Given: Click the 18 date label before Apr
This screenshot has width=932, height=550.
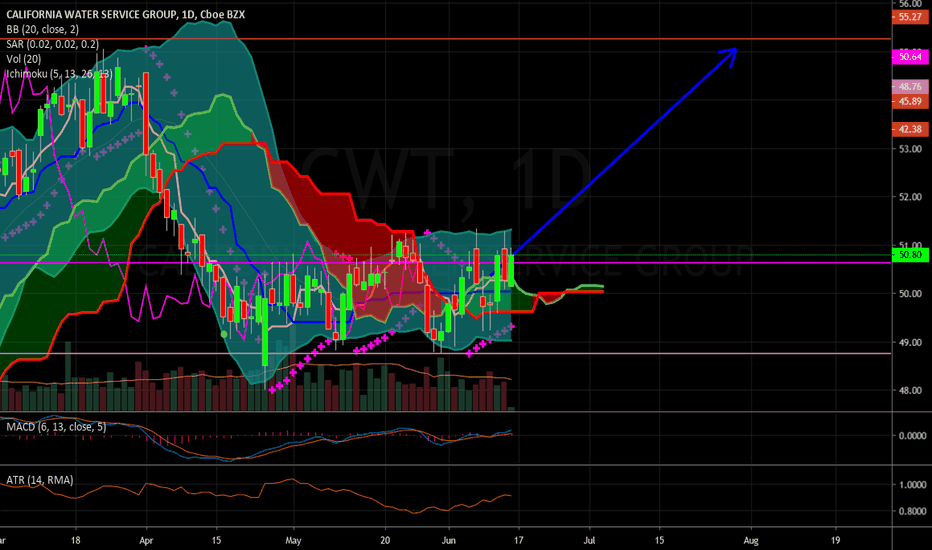Looking at the screenshot, I should (x=75, y=540).
